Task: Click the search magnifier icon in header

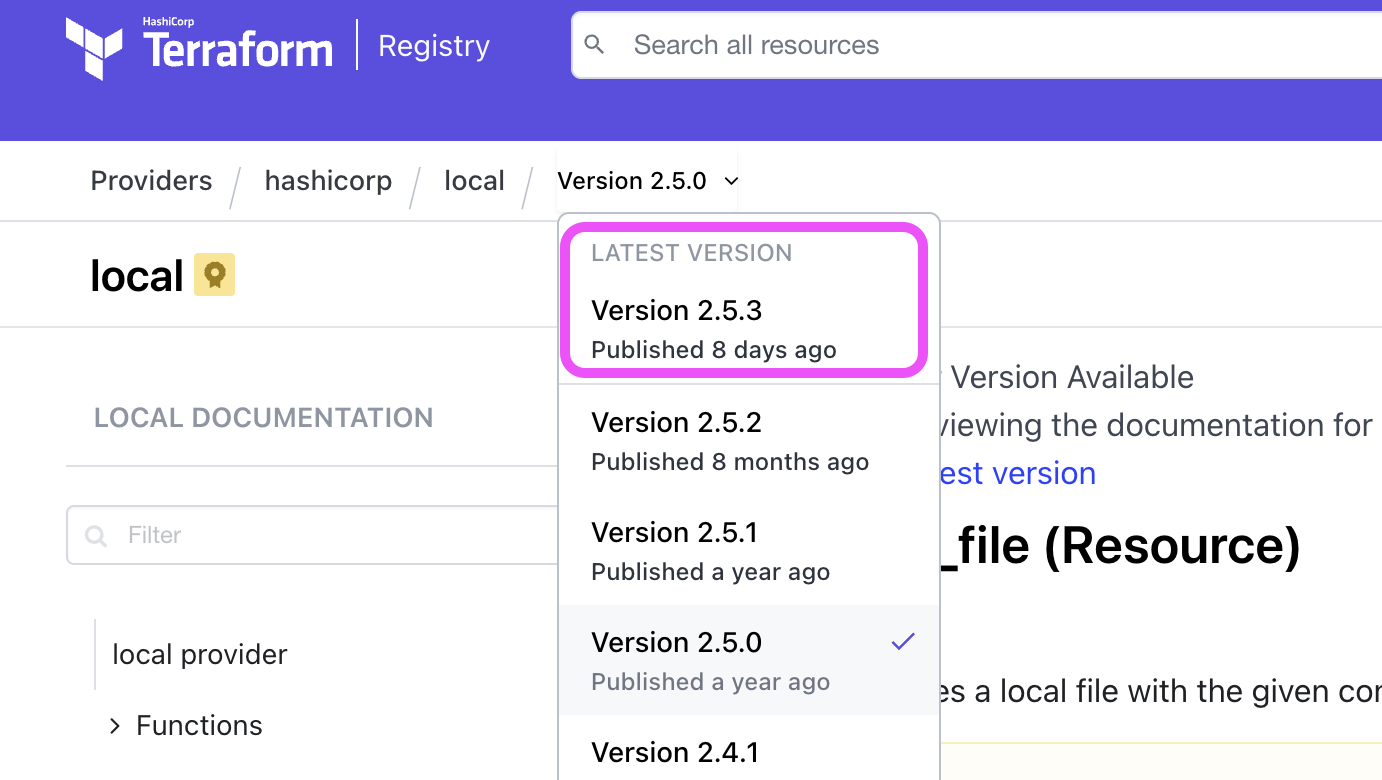Action: [x=595, y=45]
